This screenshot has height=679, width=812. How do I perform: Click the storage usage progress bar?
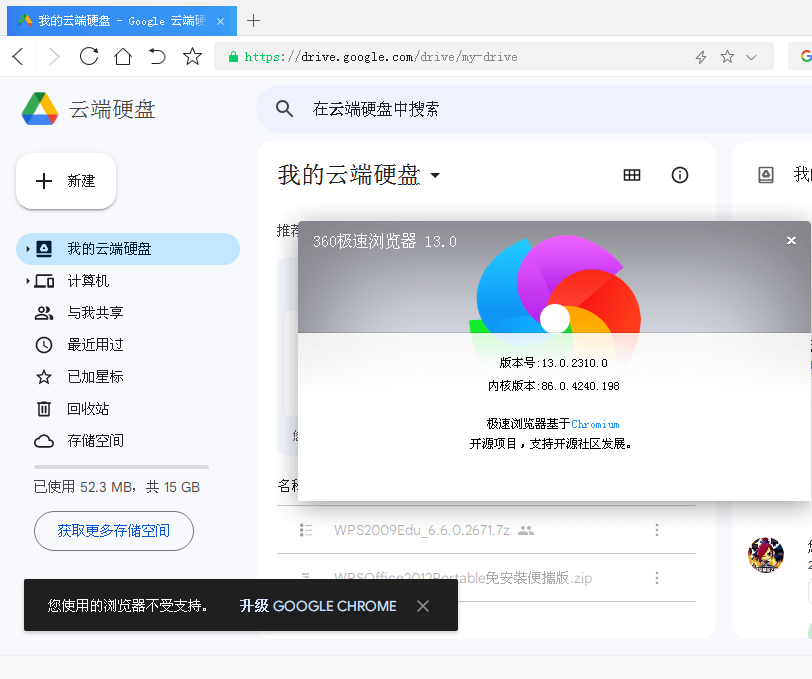click(121, 467)
